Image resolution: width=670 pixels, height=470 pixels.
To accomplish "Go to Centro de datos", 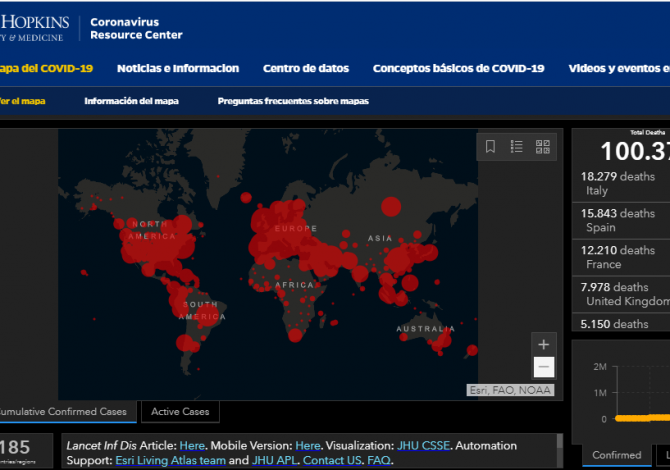I will click(x=306, y=68).
